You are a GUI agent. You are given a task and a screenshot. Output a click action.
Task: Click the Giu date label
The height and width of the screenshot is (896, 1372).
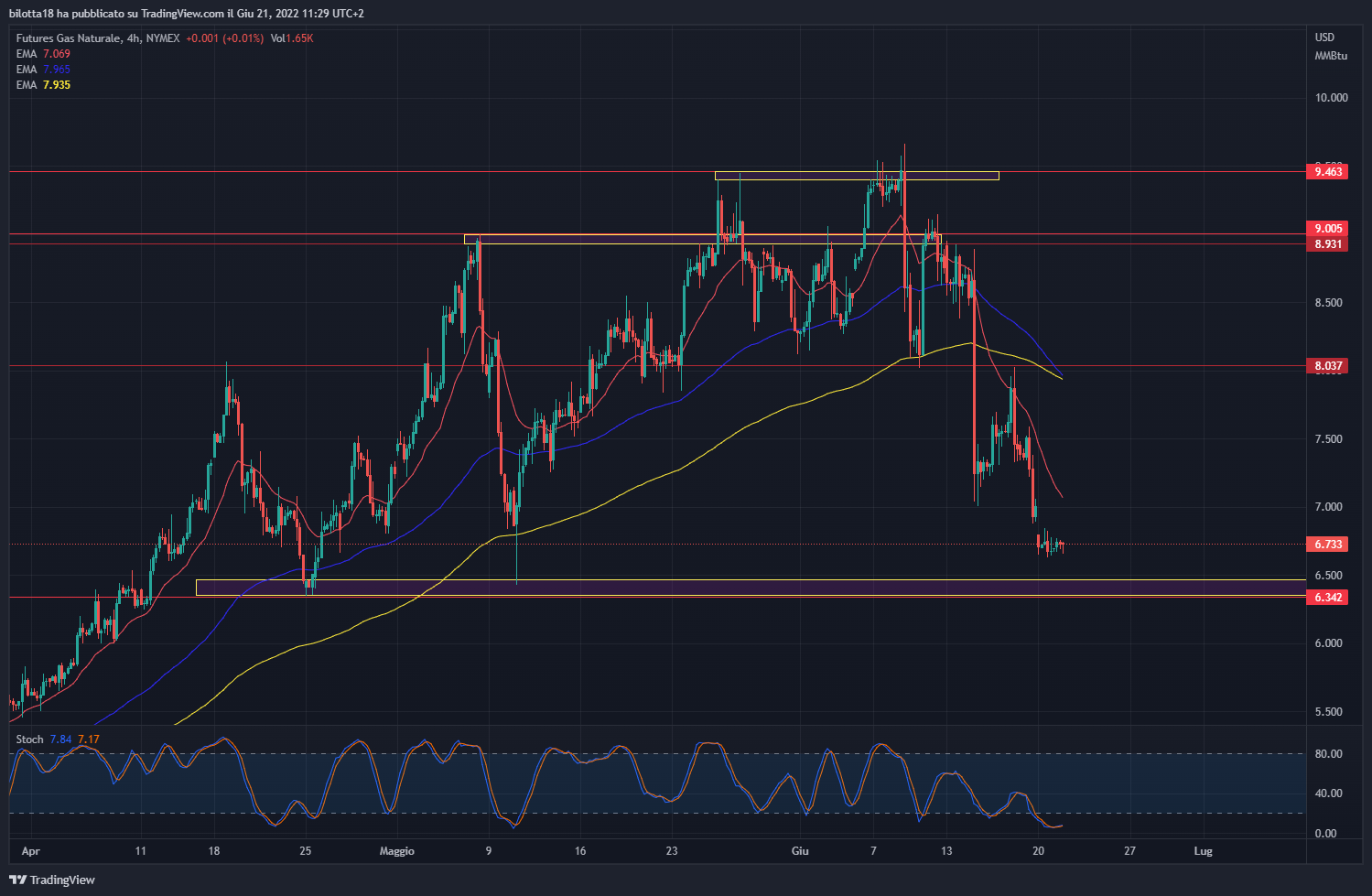pyautogui.click(x=800, y=851)
